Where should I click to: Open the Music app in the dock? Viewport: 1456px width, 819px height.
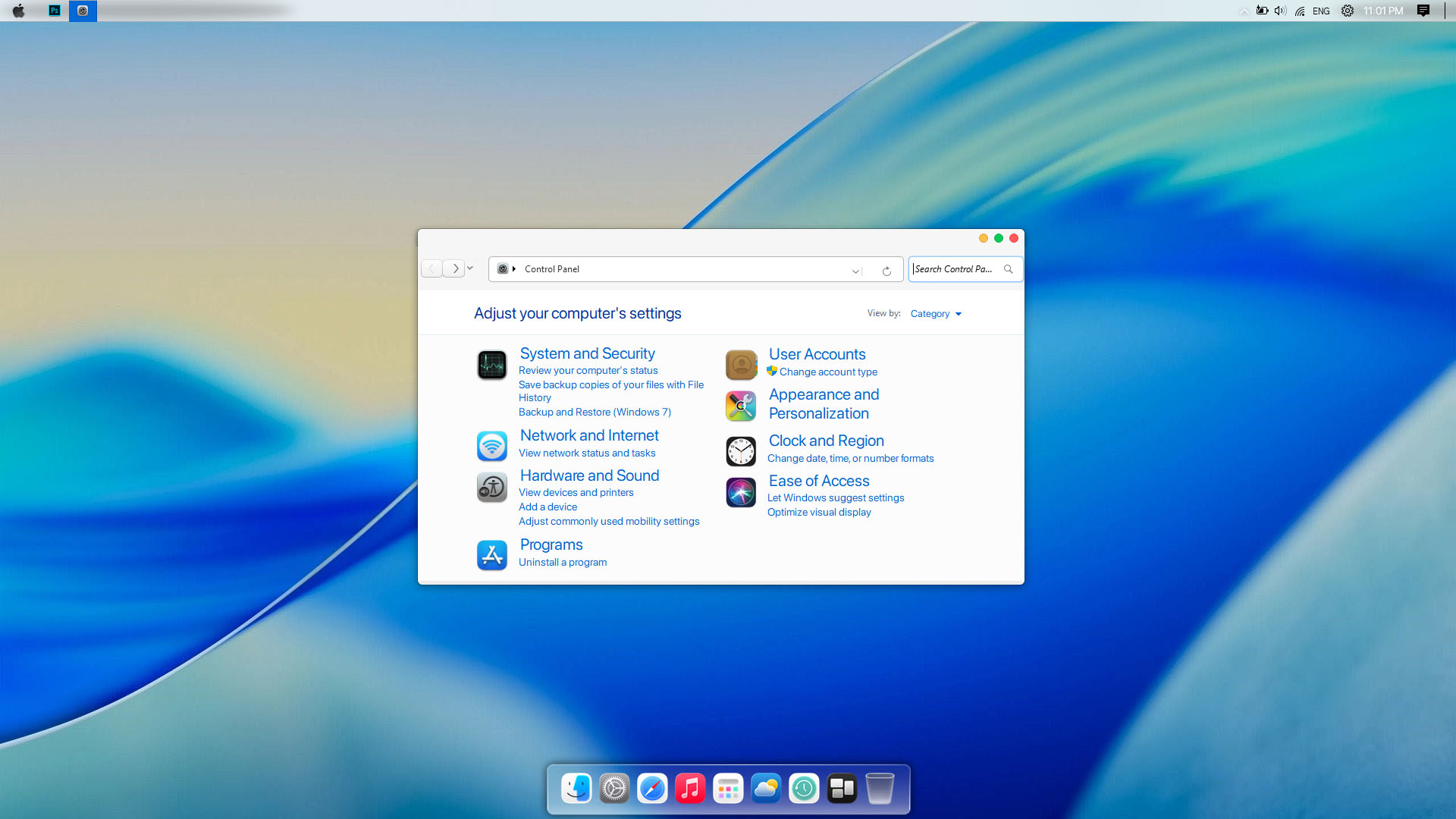[x=690, y=789]
